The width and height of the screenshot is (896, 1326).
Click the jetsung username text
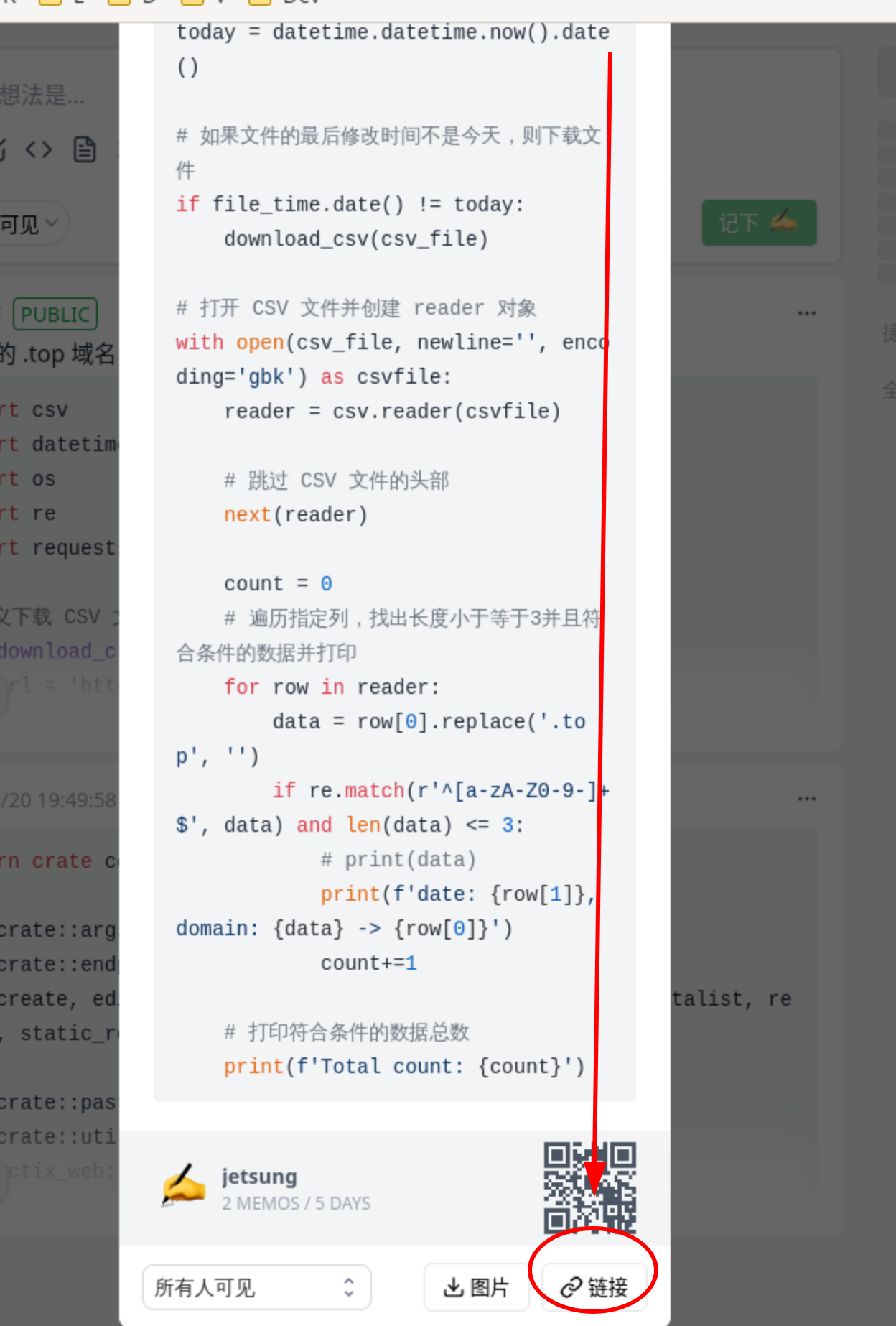click(259, 1176)
